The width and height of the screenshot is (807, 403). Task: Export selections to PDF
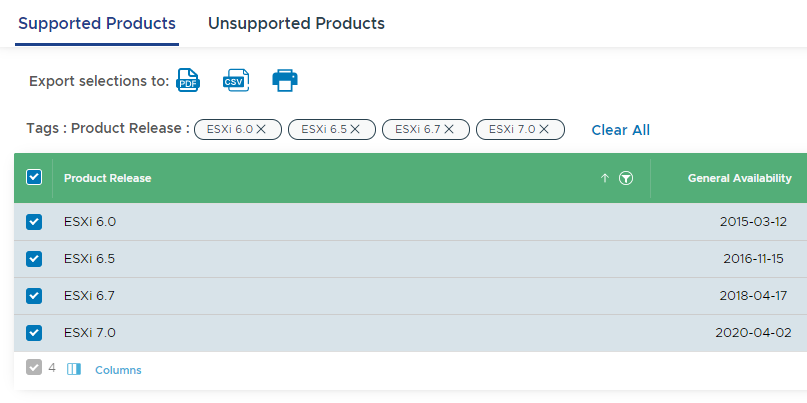188,80
